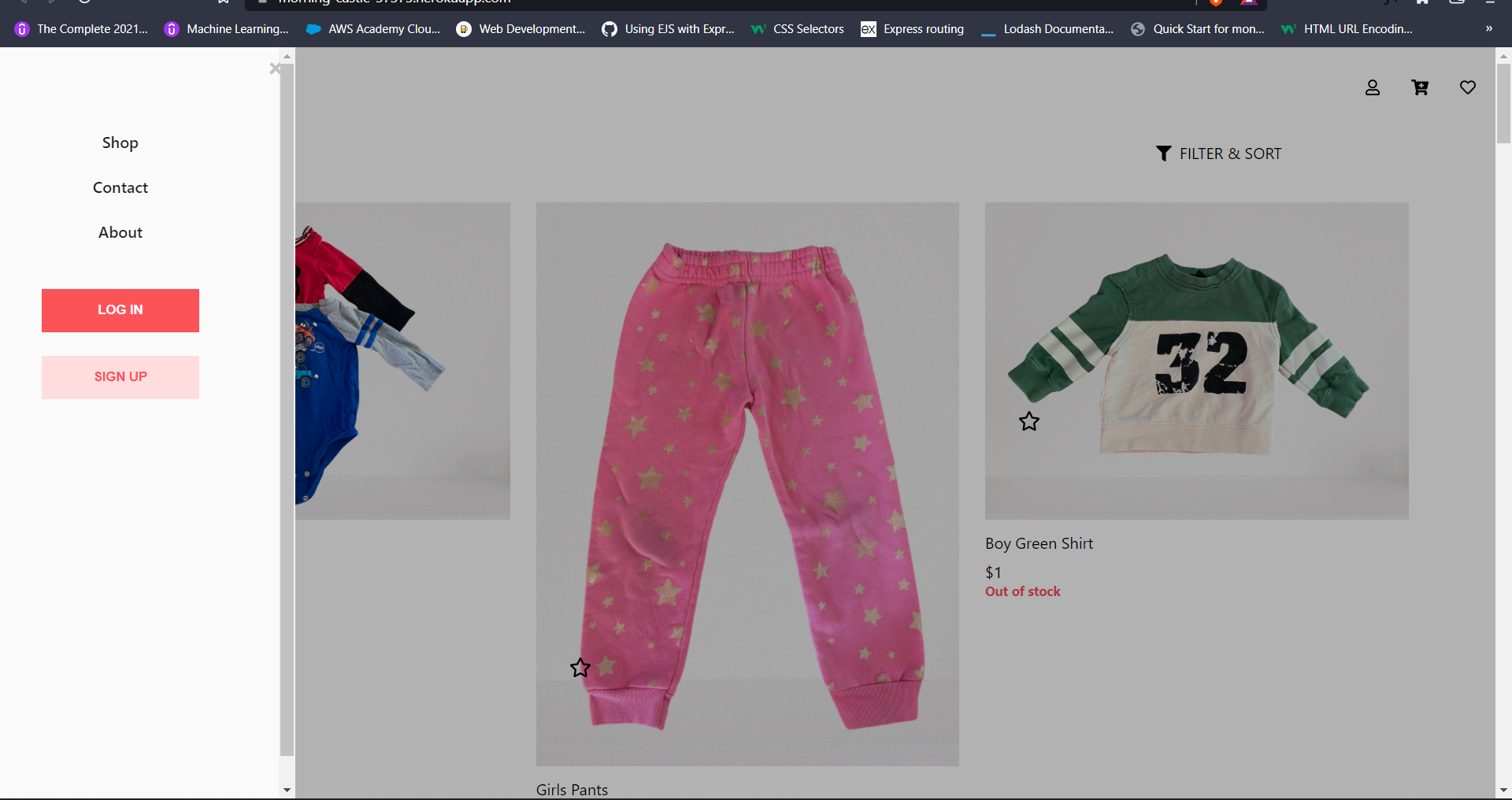Click the SIGN UP button
Viewport: 1512px width, 800px height.
point(120,376)
